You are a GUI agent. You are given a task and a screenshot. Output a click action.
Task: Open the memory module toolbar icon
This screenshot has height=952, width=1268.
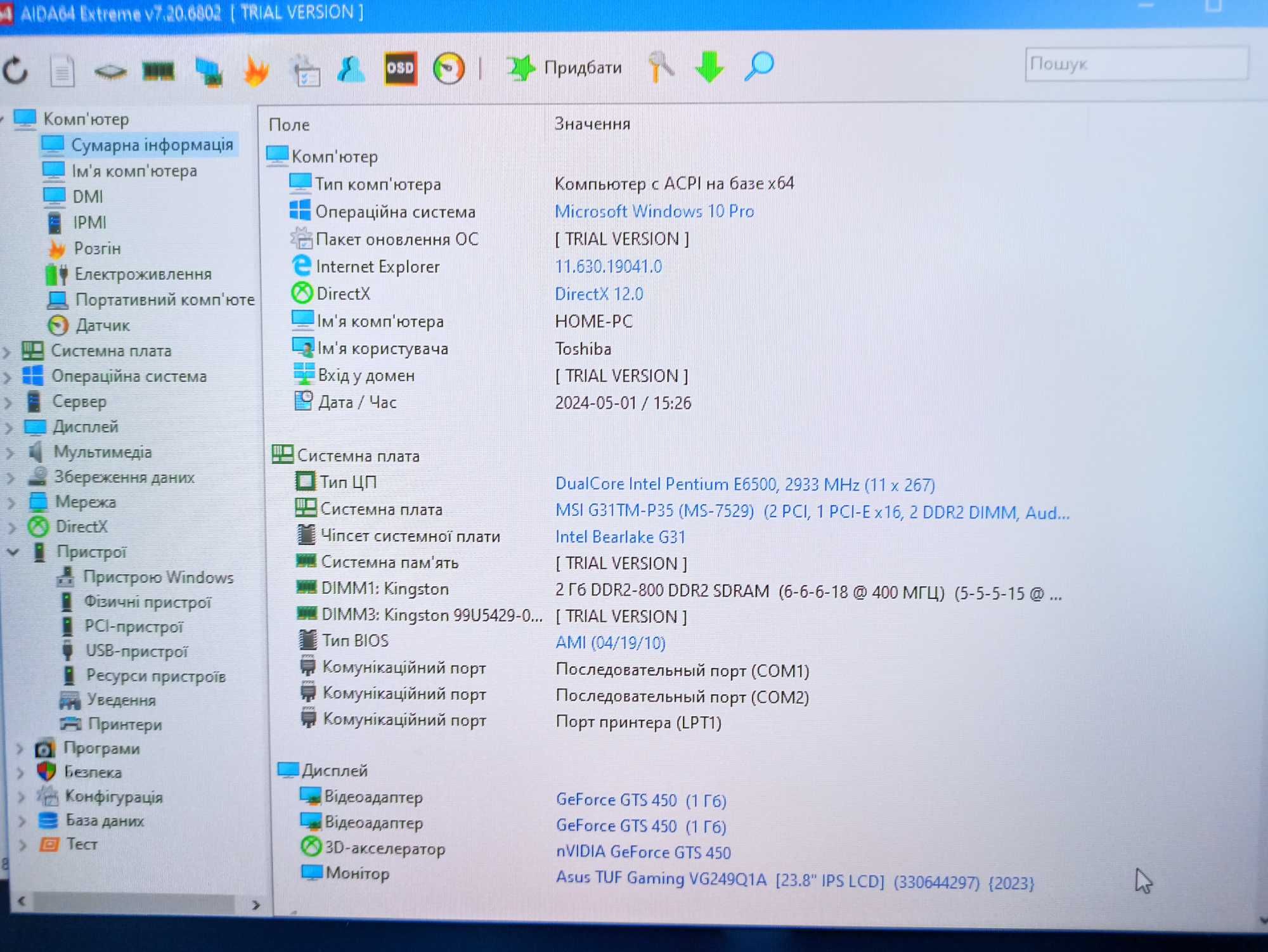(158, 70)
